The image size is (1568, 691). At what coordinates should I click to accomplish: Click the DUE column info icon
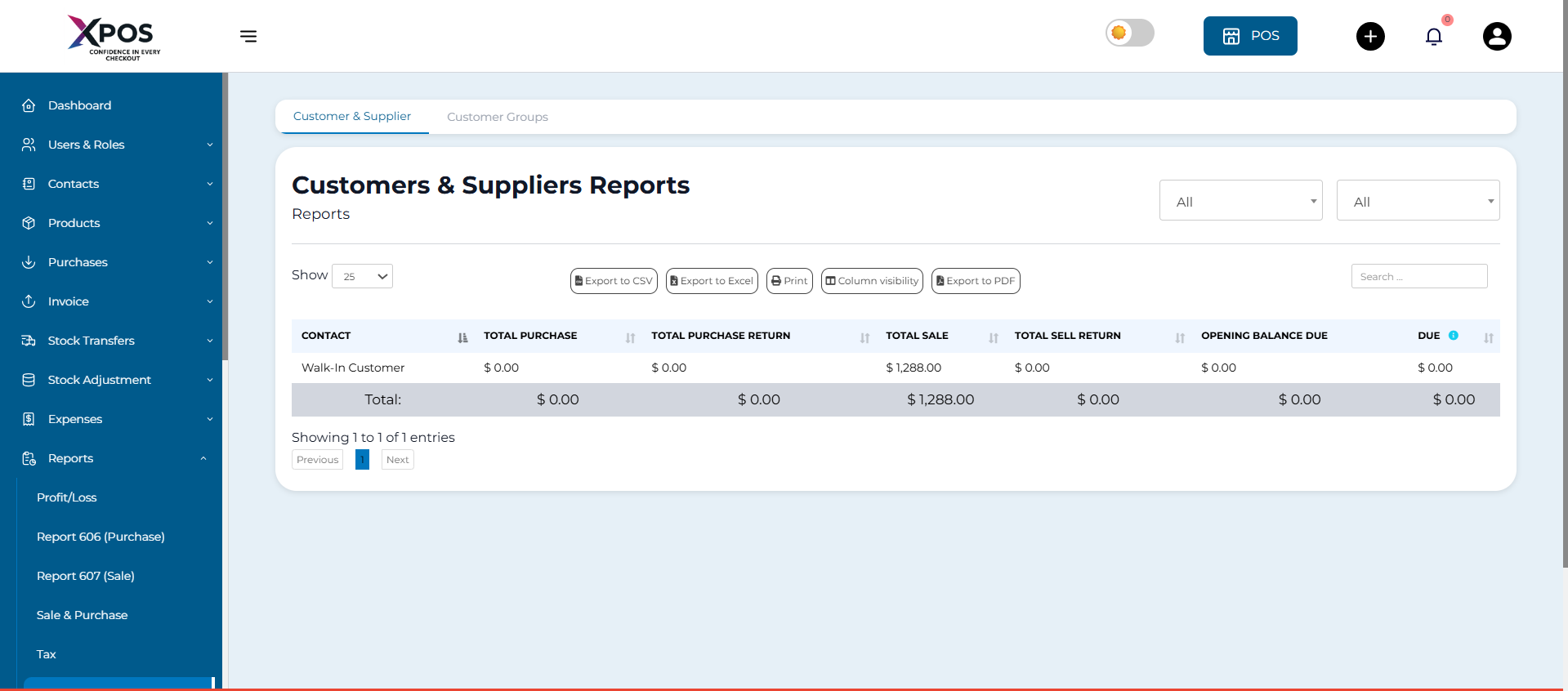pos(1453,336)
